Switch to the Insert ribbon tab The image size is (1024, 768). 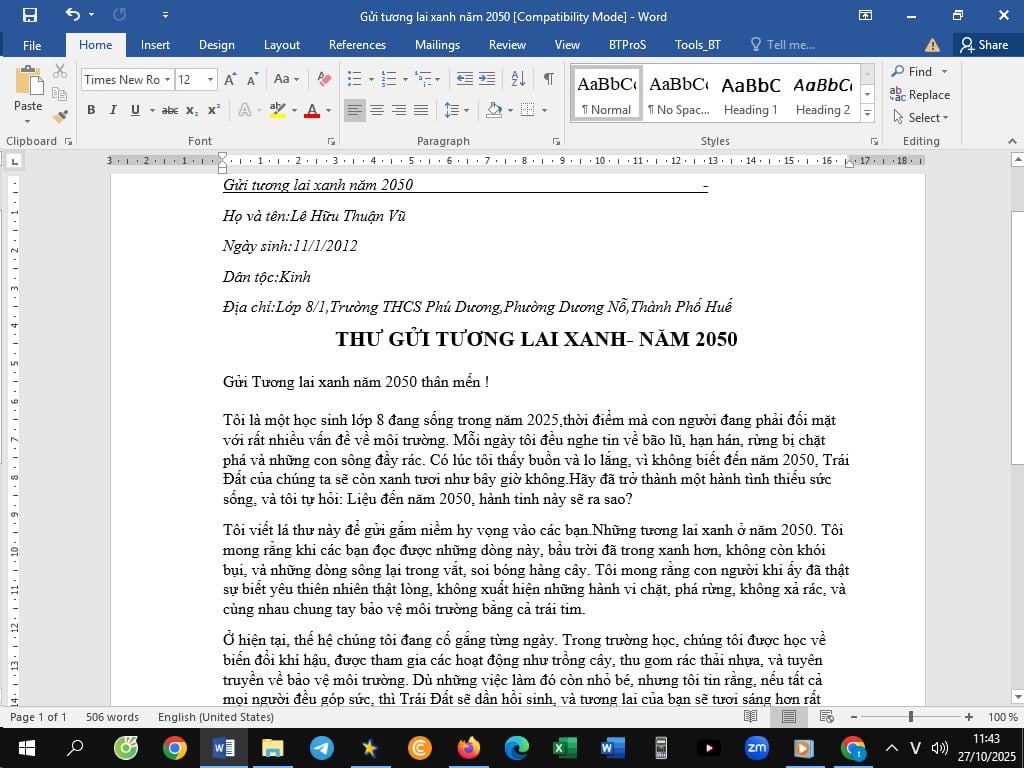tap(155, 45)
